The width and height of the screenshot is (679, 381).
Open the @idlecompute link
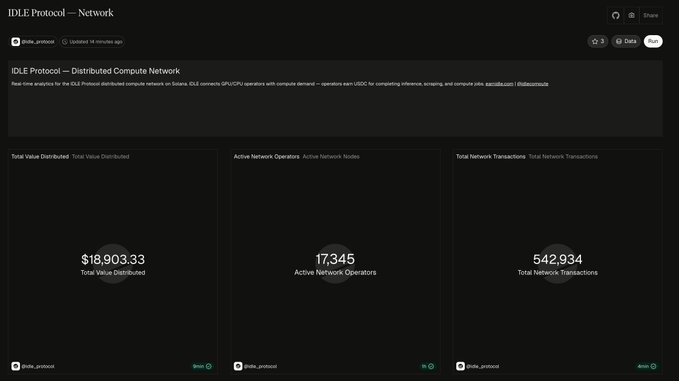click(x=532, y=84)
